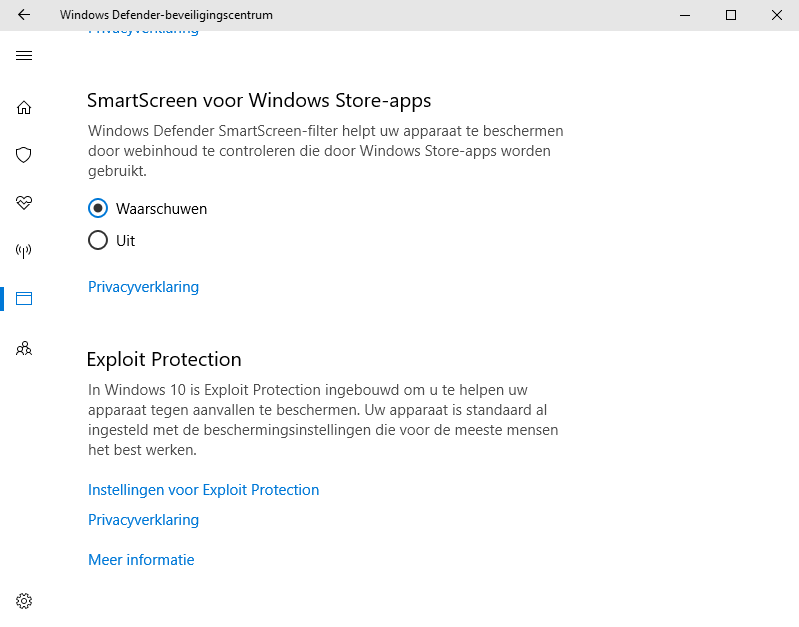Select the Uit radio button
This screenshot has height=627, width=799.
pyautogui.click(x=98, y=240)
